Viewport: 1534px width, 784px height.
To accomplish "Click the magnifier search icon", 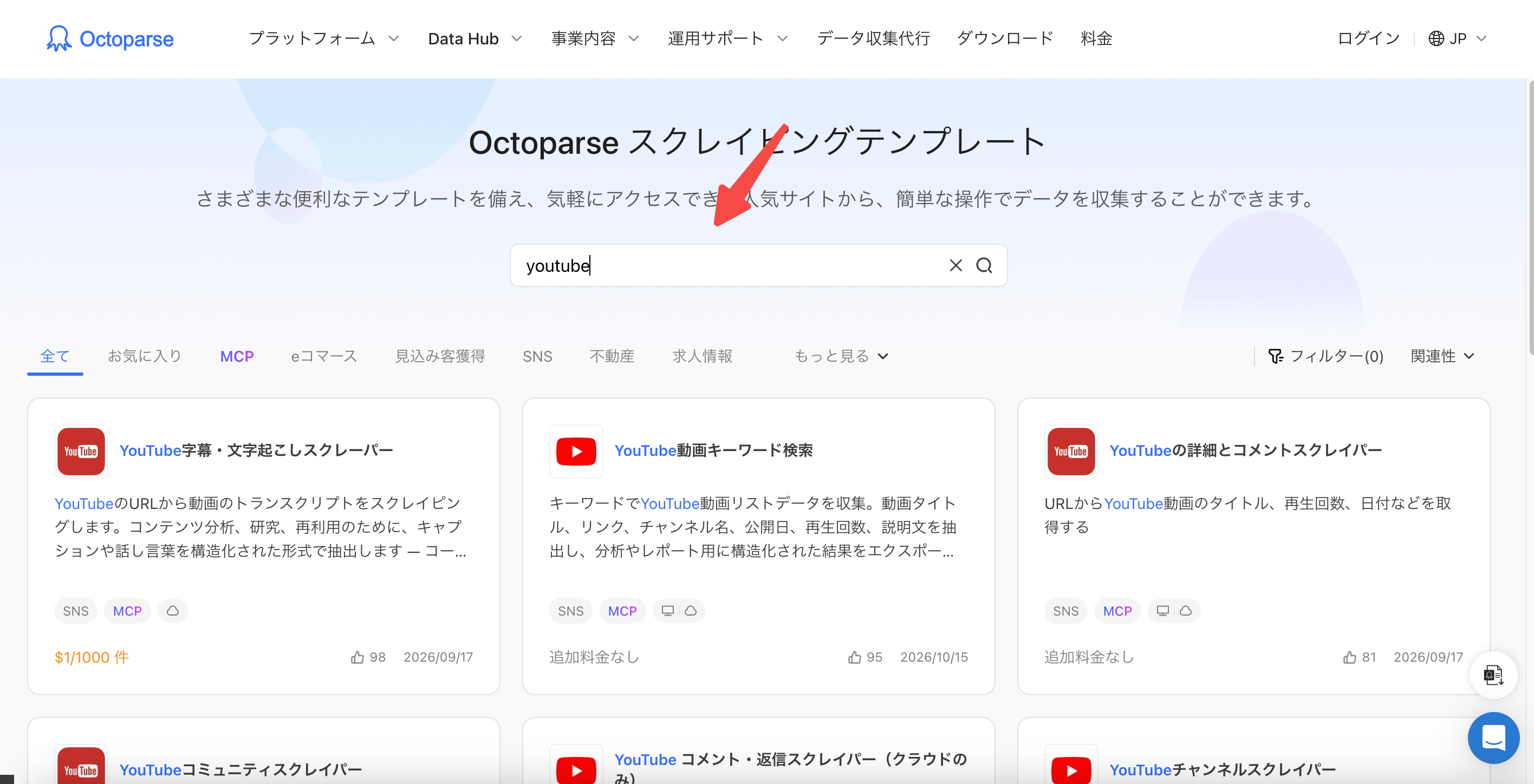I will tap(984, 265).
